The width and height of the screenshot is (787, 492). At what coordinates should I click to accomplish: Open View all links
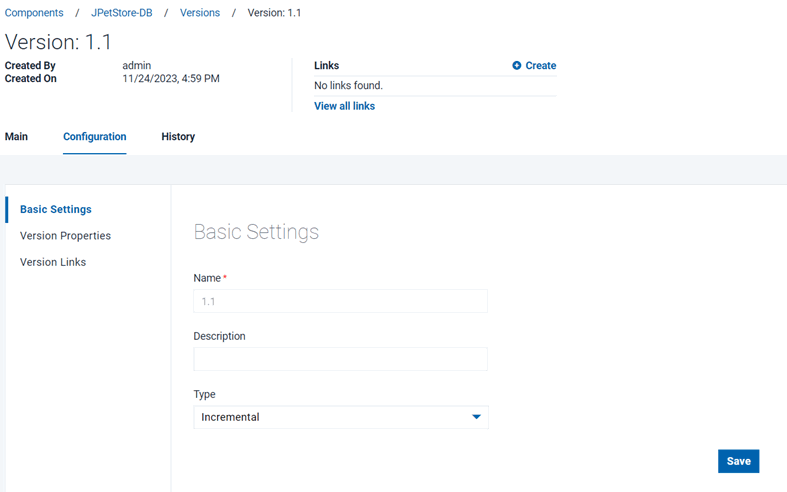point(344,106)
